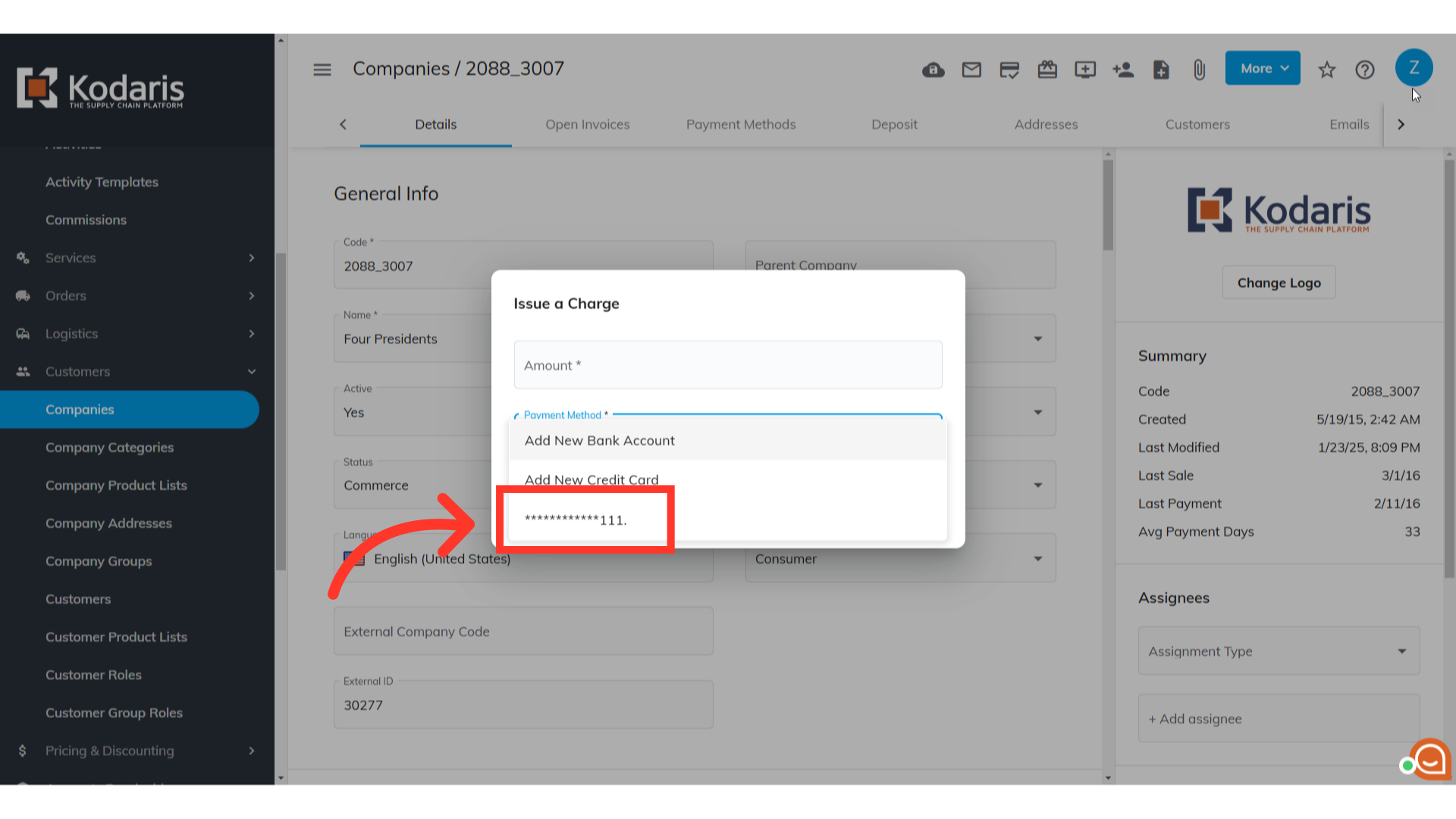Toggle the hamburger menu
1456x819 pixels.
(x=322, y=69)
